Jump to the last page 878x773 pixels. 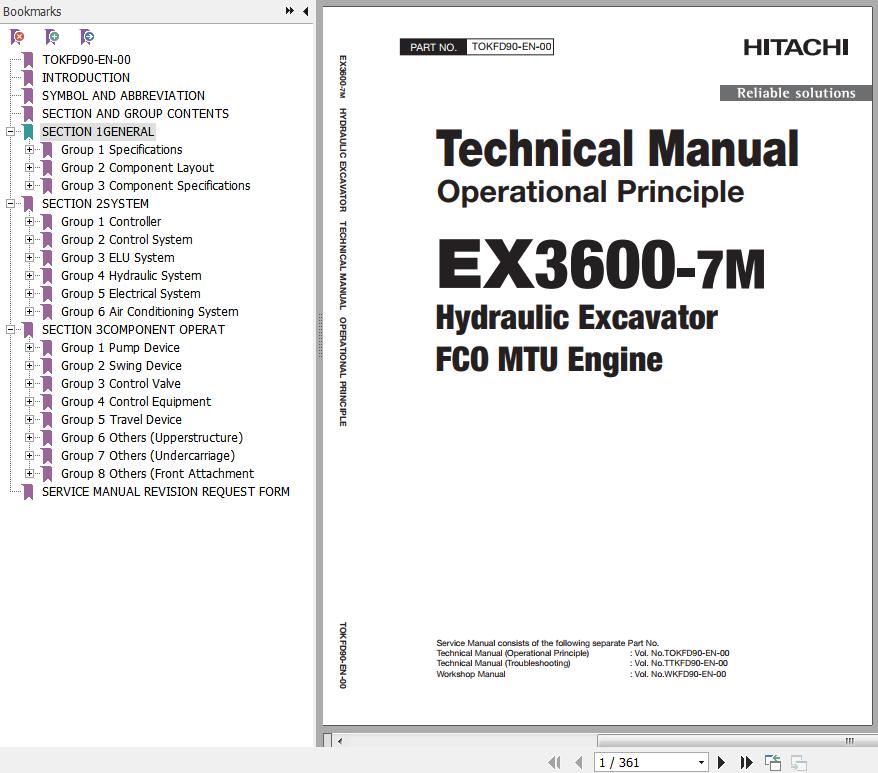pyautogui.click(x=746, y=762)
